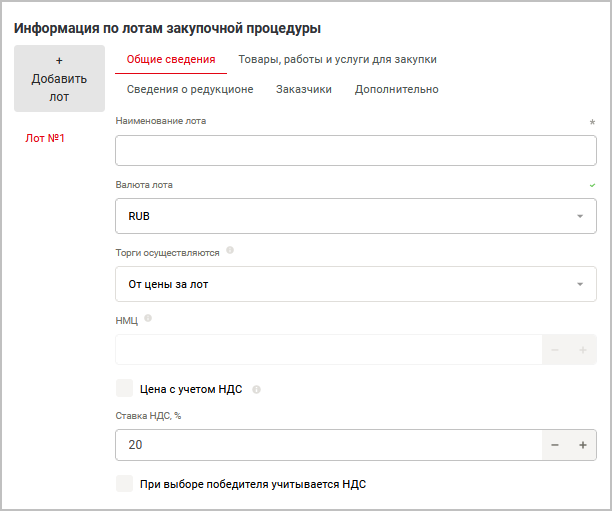
Task: Decrease Ставка НДС with minus button
Action: [555, 445]
